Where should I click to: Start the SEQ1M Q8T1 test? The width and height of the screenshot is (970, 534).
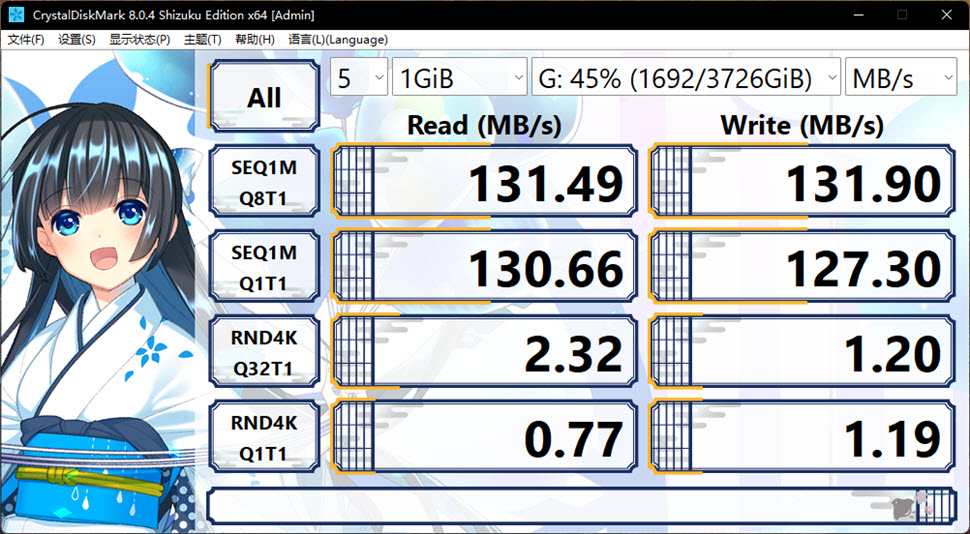[264, 182]
